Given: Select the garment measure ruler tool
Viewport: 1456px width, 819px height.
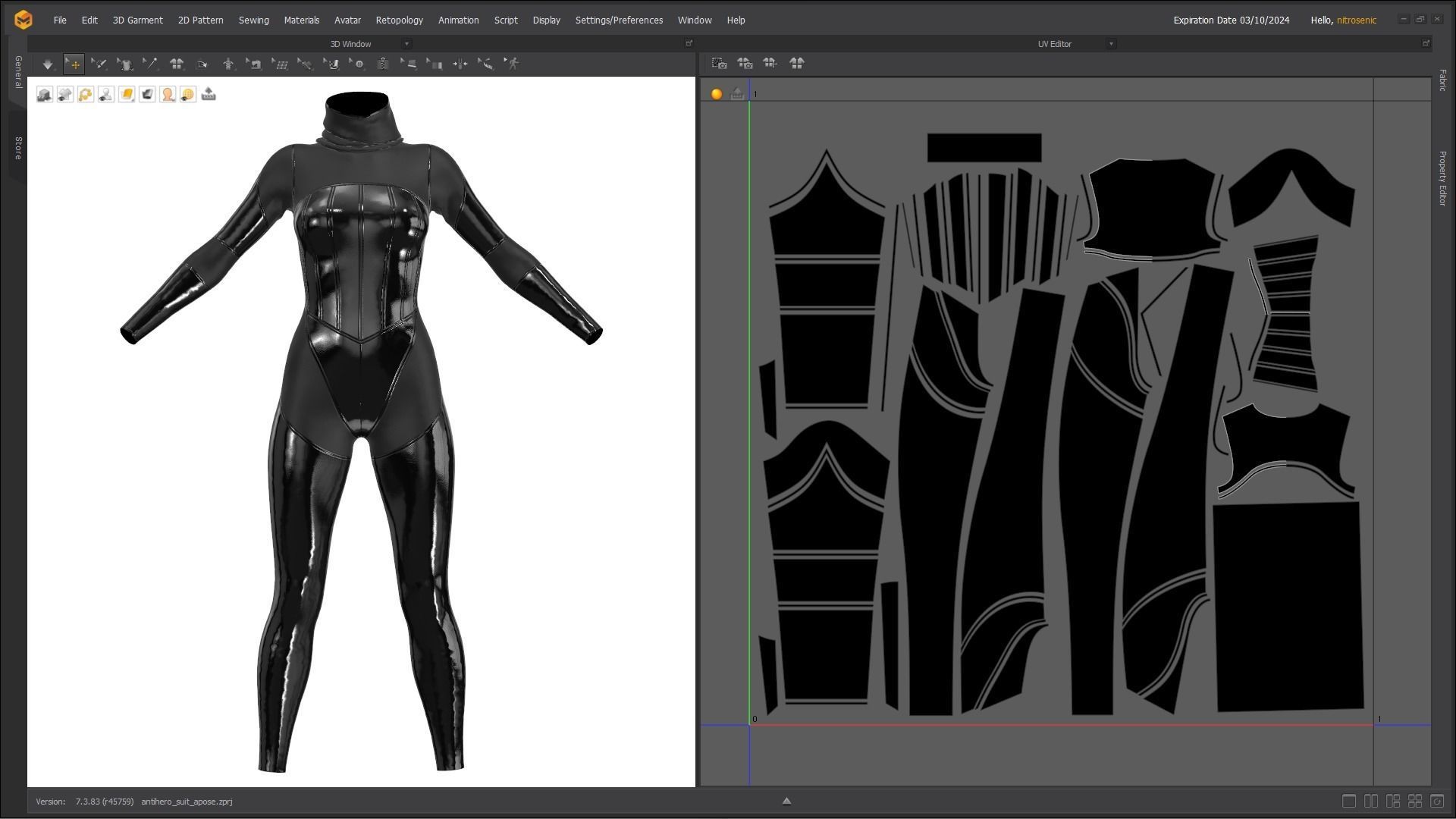Looking at the screenshot, I should 486,64.
